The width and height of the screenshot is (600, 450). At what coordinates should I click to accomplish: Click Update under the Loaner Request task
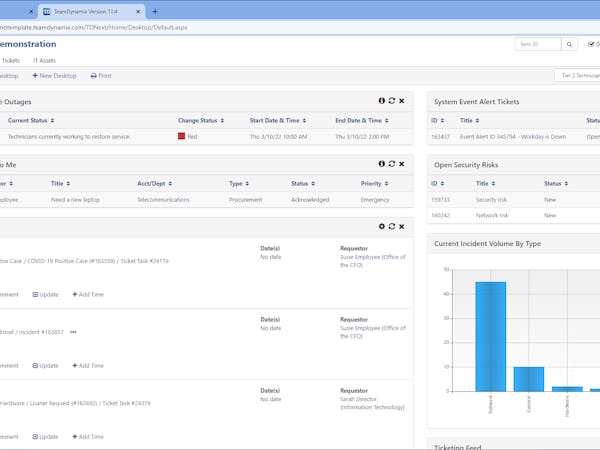[x=46, y=437]
